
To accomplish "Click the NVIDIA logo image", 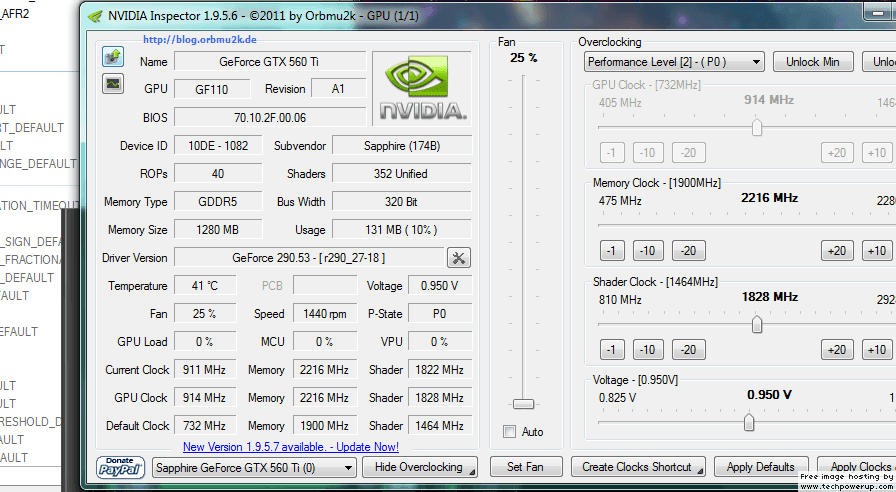I will pos(422,89).
